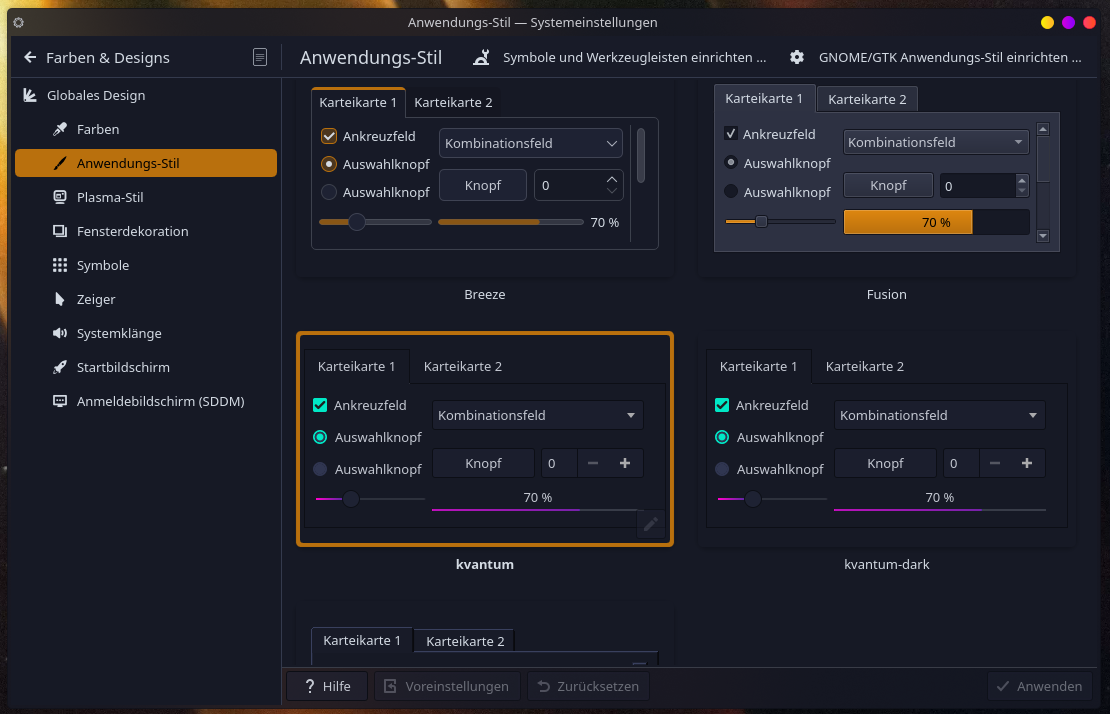The width and height of the screenshot is (1110, 714).
Task: Click the back arrow beside Farben & Designs
Action: (x=30, y=58)
